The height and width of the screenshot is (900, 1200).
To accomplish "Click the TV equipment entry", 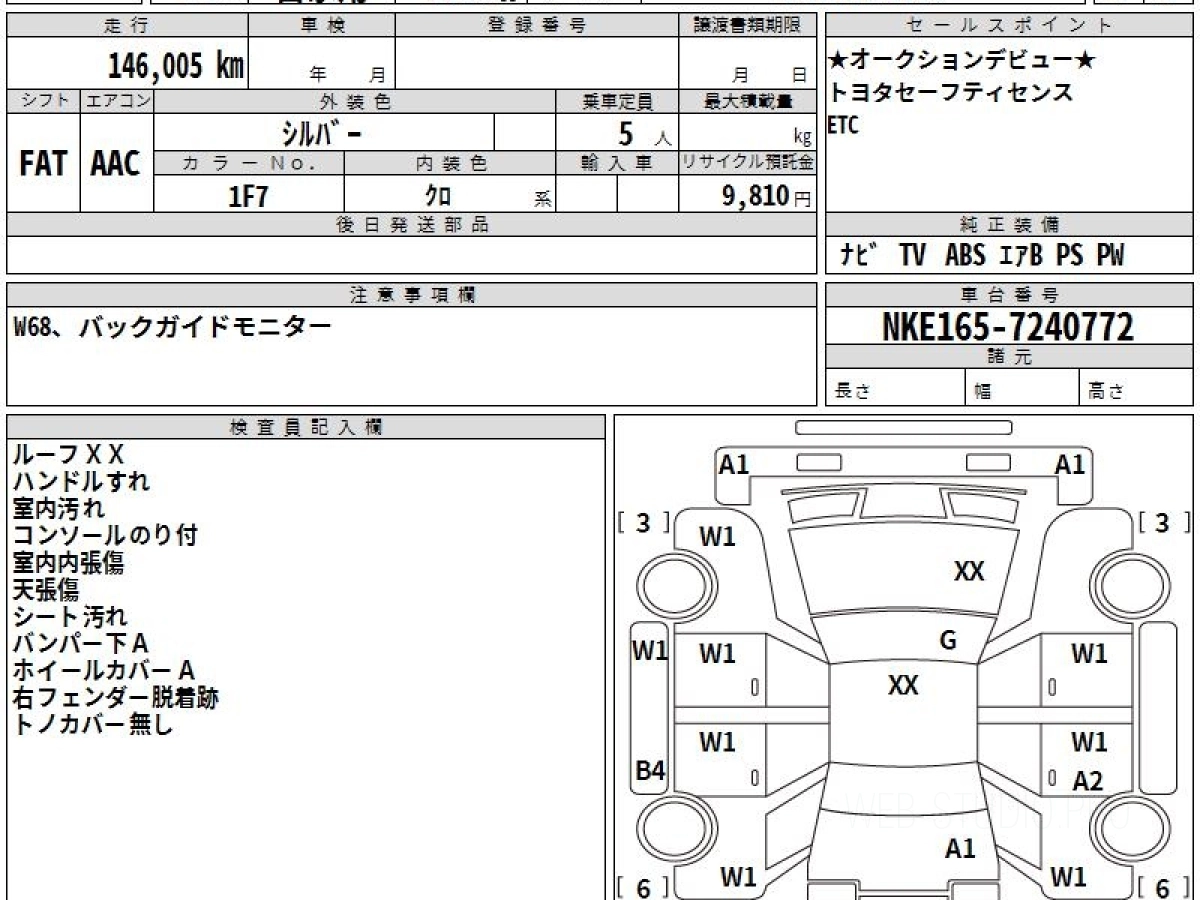I will [x=912, y=256].
